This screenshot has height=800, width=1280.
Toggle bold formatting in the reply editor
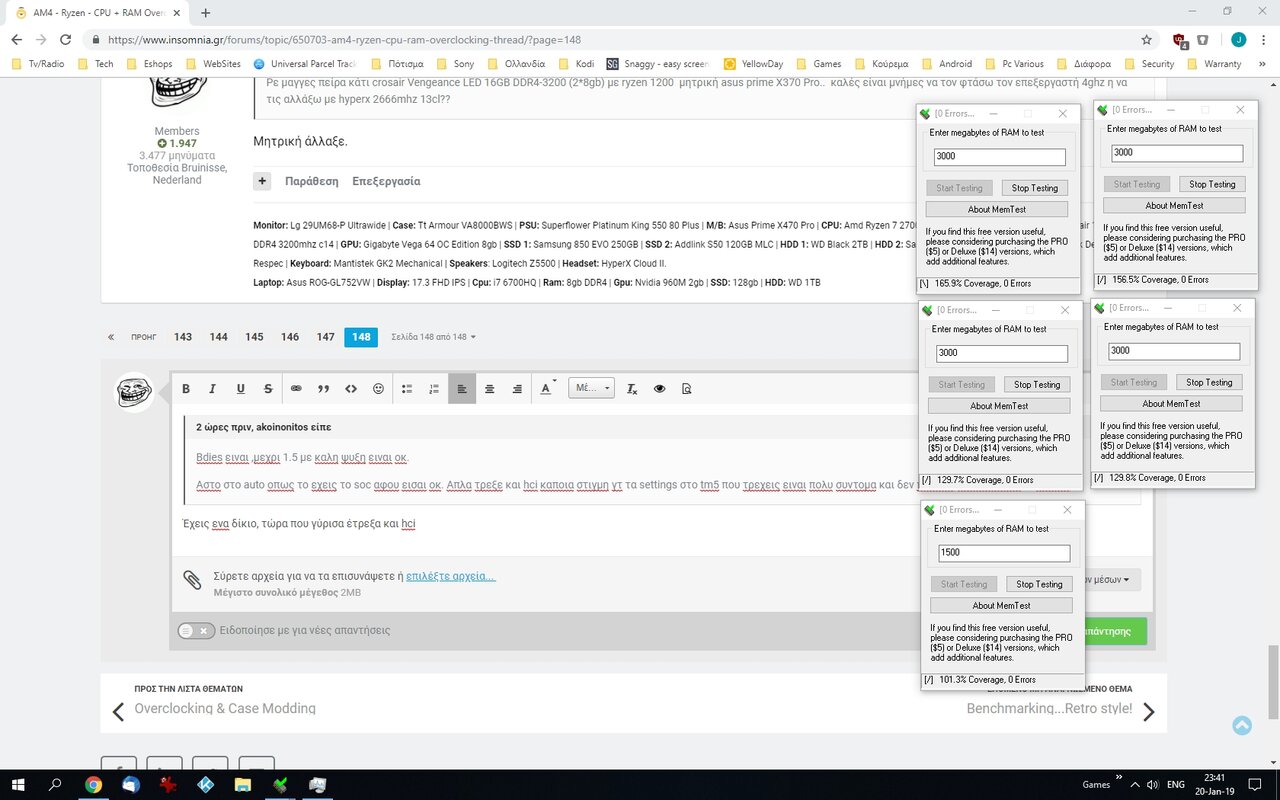186,389
